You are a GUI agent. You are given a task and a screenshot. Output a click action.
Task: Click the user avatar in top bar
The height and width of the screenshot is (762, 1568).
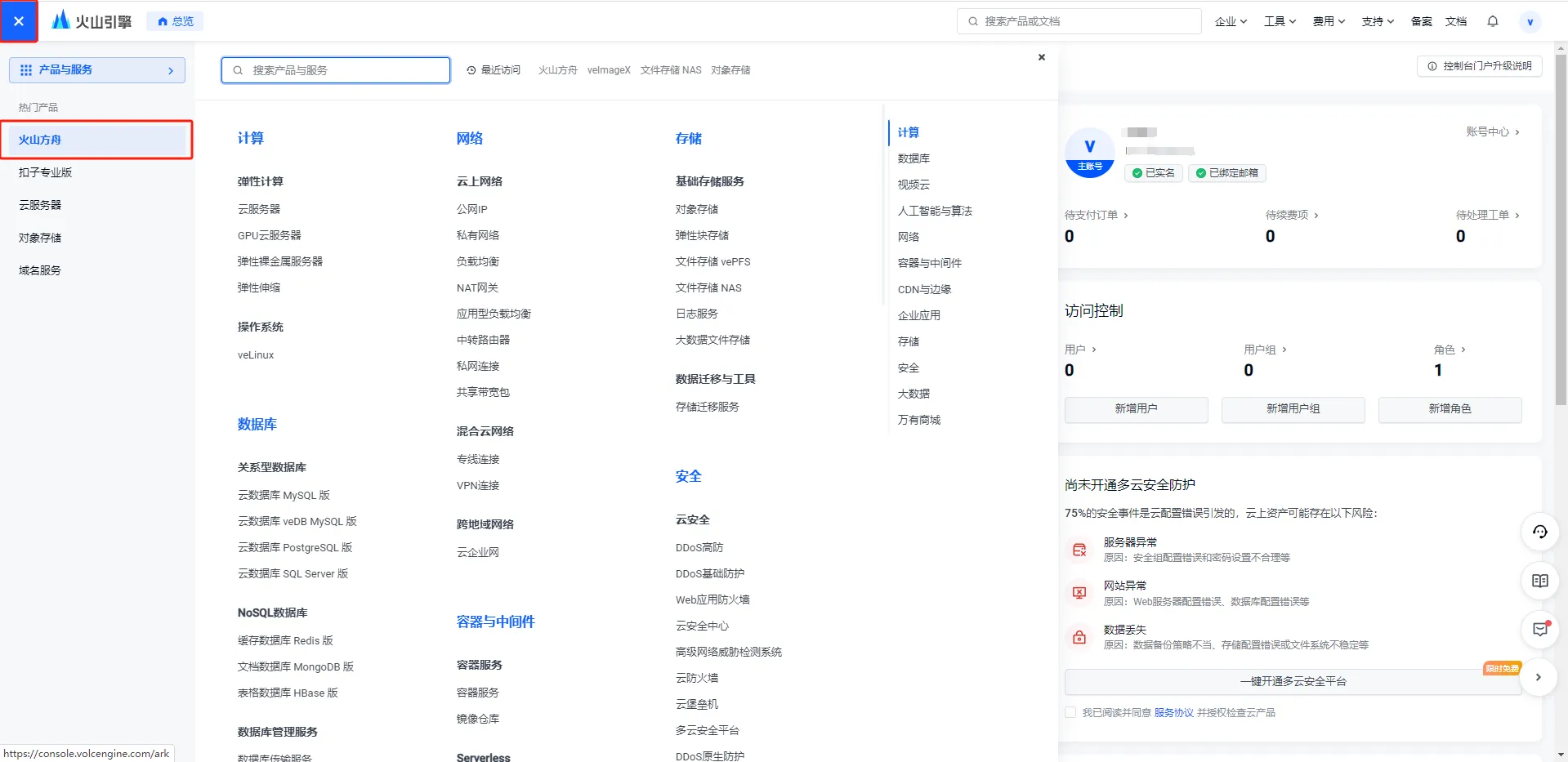pos(1530,22)
